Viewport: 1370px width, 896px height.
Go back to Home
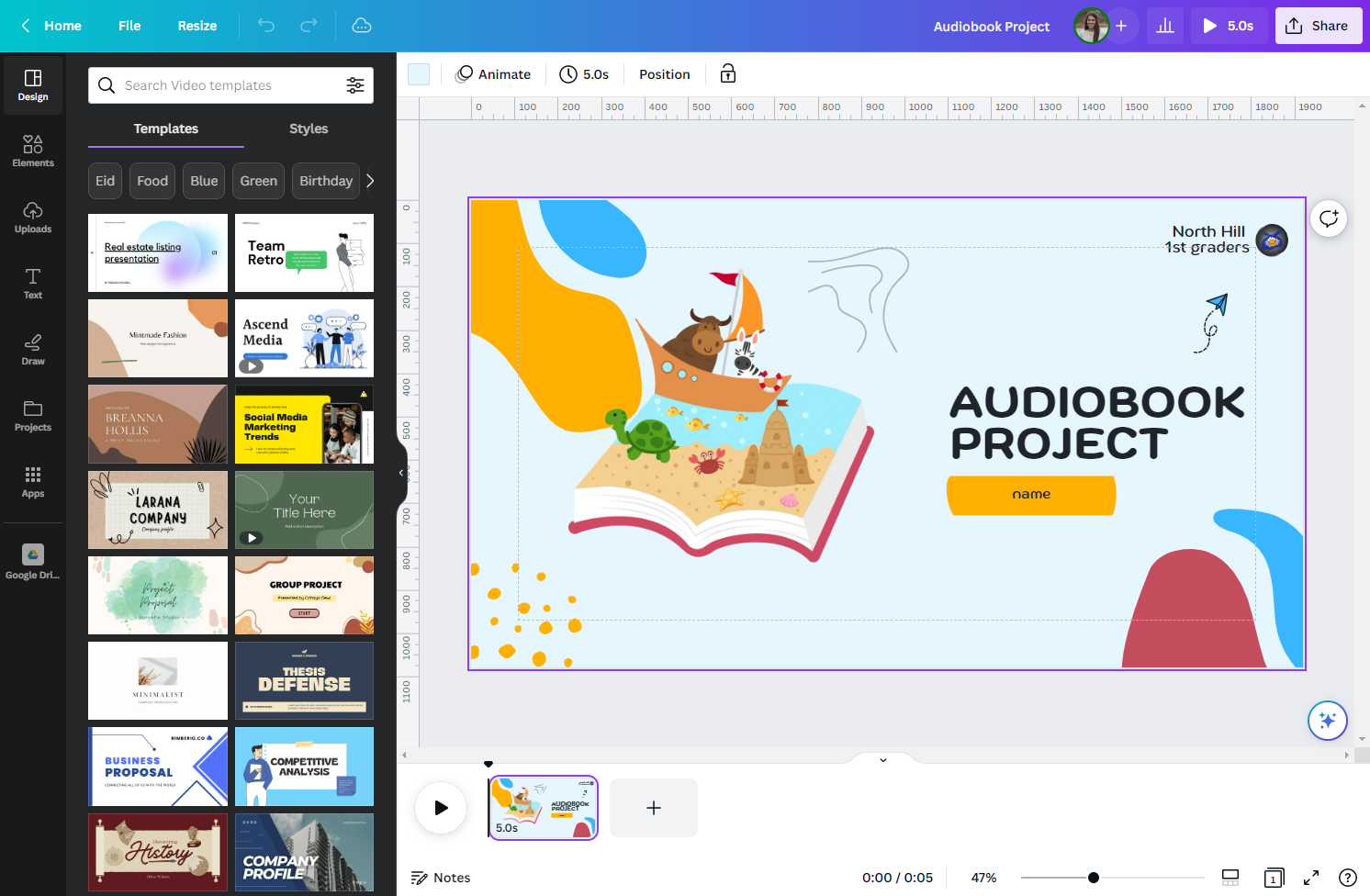tap(51, 26)
